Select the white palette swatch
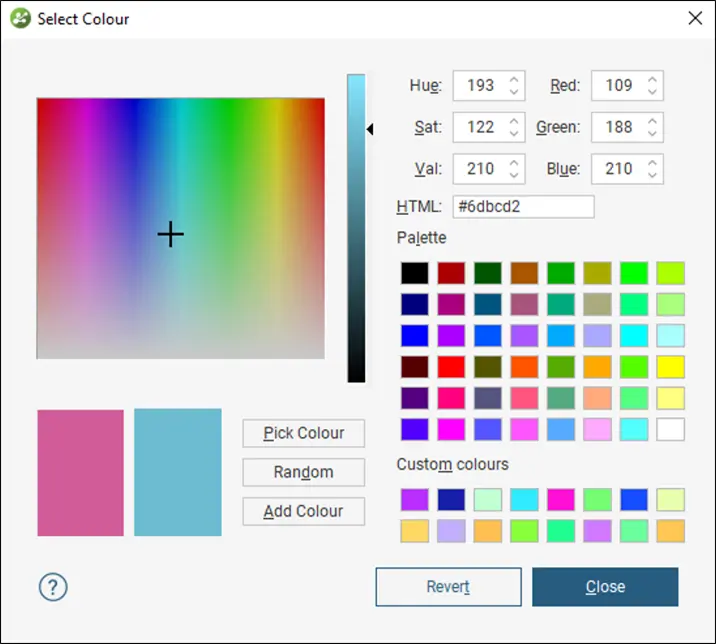This screenshot has height=644, width=716. coord(670,429)
